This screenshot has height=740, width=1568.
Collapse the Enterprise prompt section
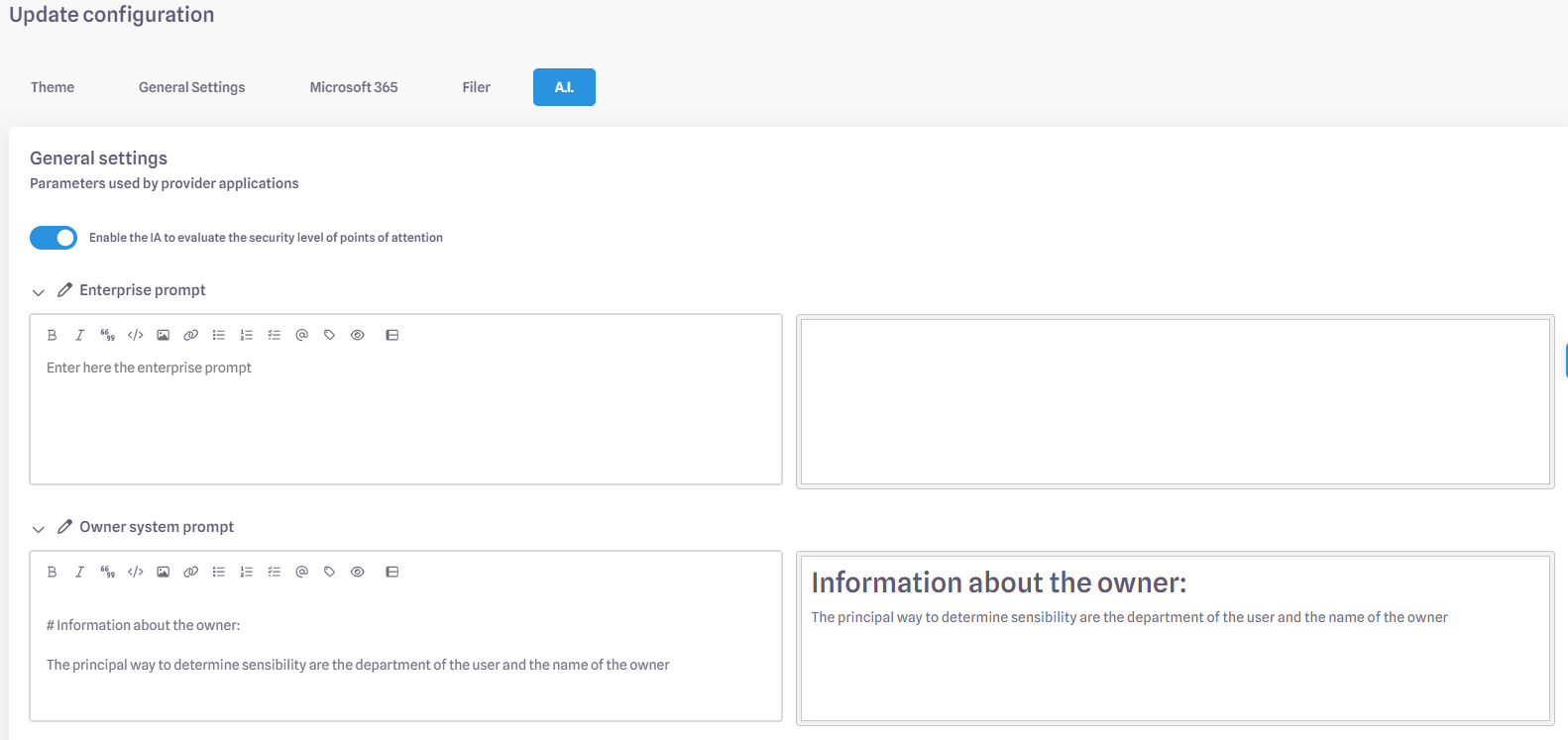39,292
